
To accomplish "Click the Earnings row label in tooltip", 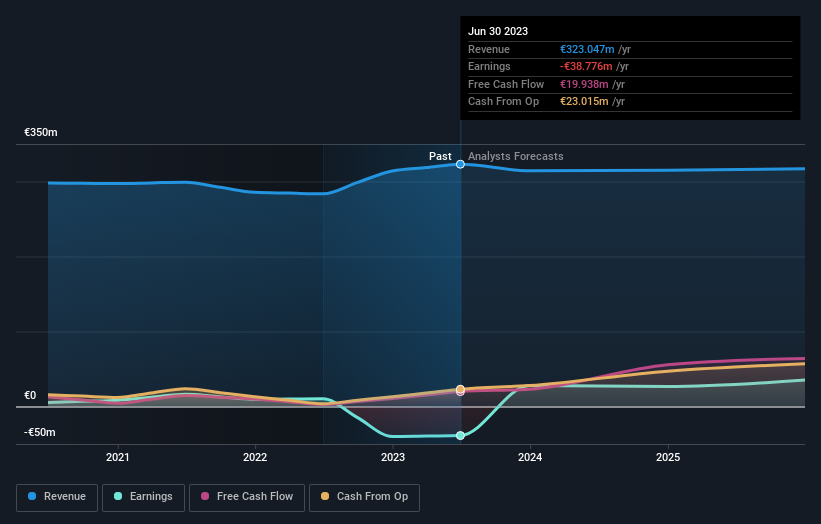I will [489, 66].
